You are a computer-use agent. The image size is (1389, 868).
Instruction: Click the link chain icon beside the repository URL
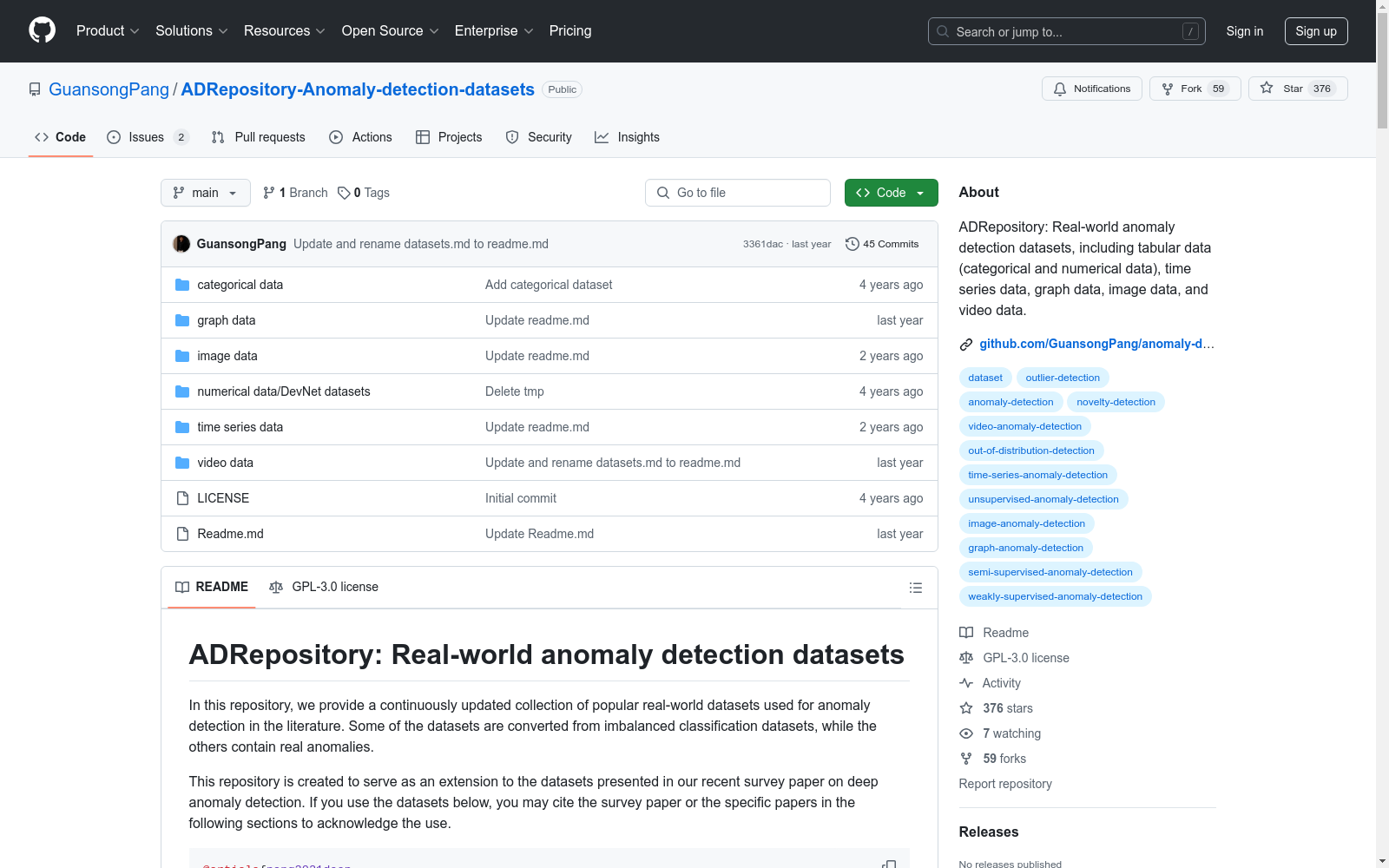[965, 345]
